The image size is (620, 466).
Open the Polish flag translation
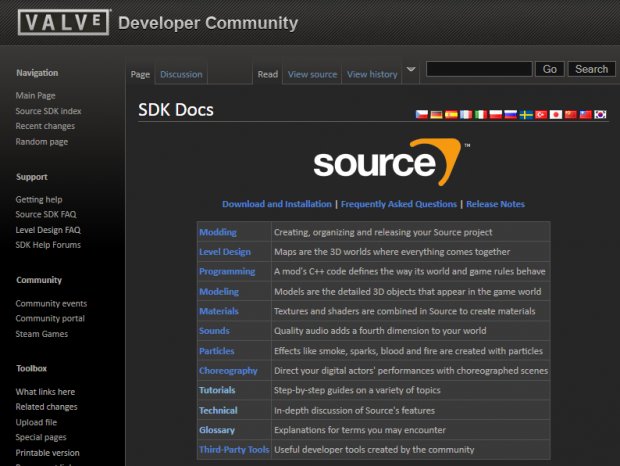[x=495, y=115]
